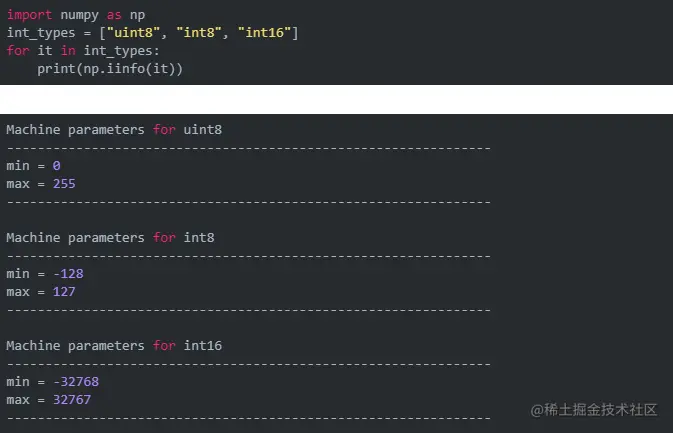This screenshot has height=433, width=673.
Task: Click the min value -128
Action: [67, 274]
